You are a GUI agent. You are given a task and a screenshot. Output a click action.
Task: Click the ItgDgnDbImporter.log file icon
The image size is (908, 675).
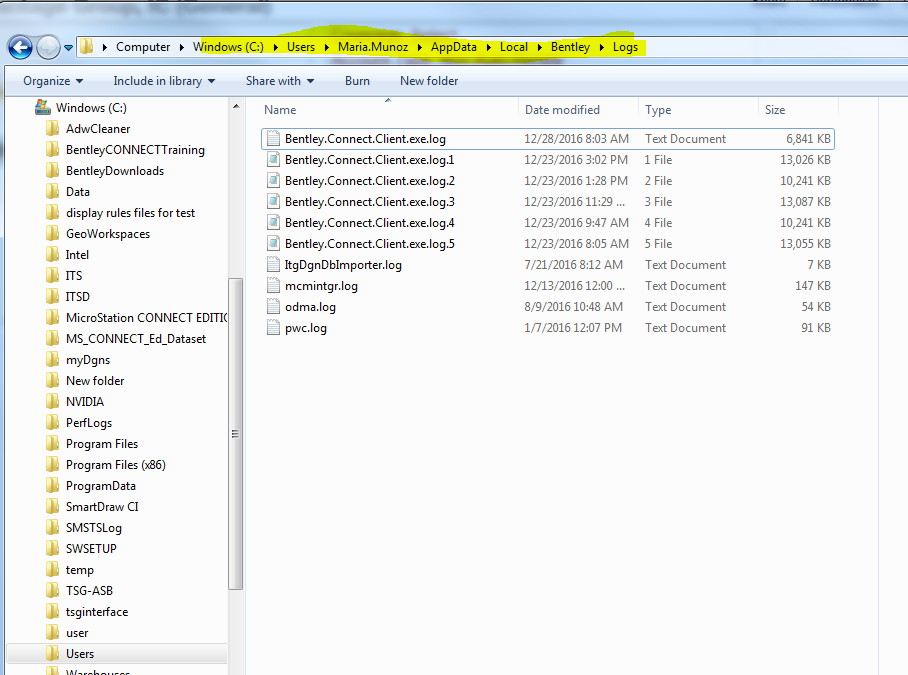click(273, 265)
